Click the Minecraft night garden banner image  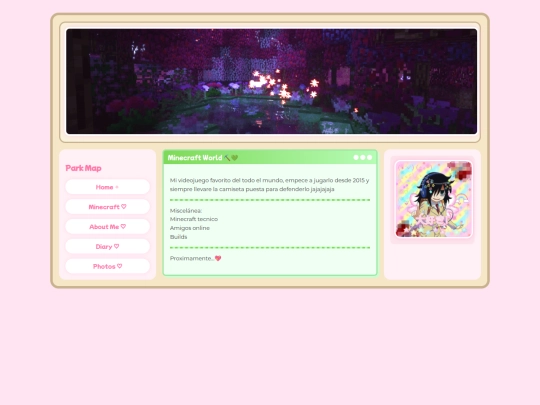[271, 81]
